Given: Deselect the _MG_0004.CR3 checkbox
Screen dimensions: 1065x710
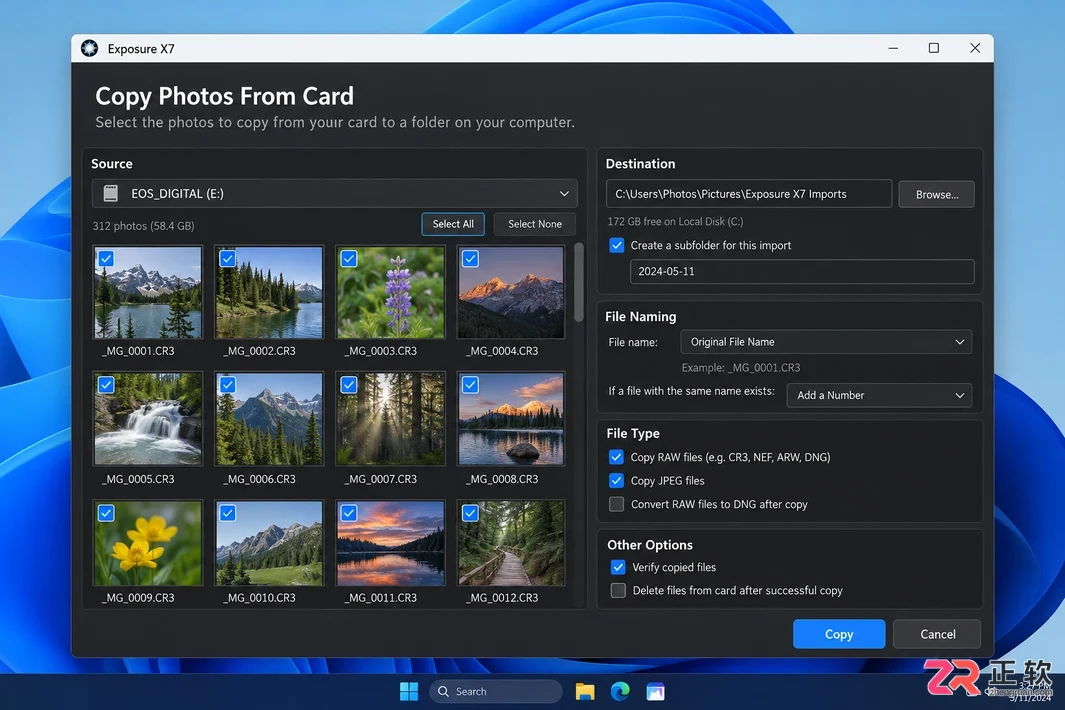Looking at the screenshot, I should [x=470, y=258].
